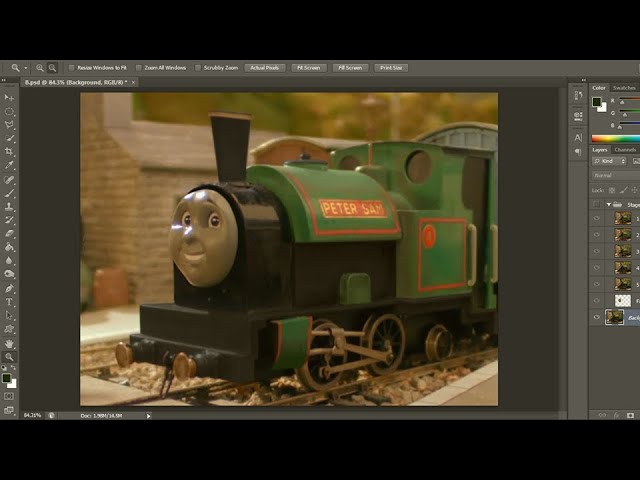Expand the toolbox double-arrow toggle
Image resolution: width=640 pixels, height=480 pixels.
pyautogui.click(x=4, y=80)
